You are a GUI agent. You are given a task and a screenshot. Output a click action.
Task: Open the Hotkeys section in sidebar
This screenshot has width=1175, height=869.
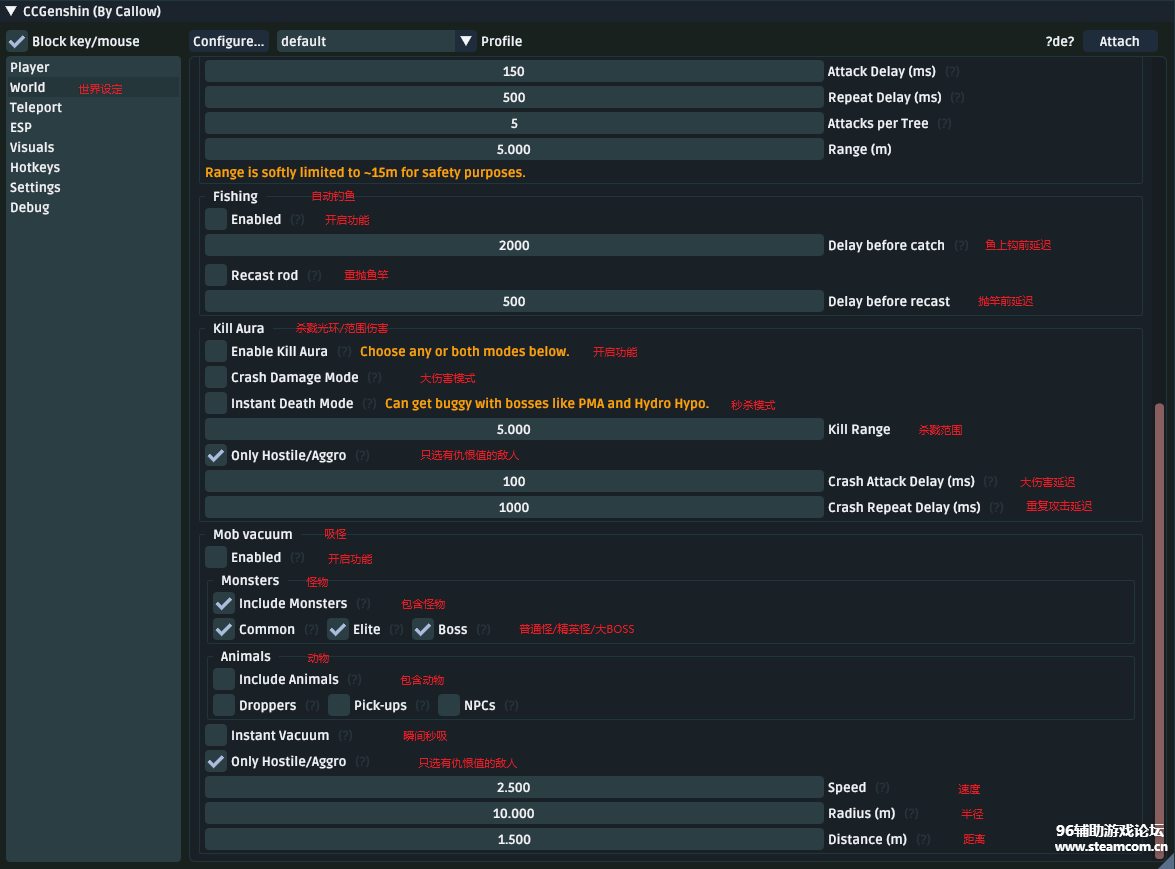[35, 168]
